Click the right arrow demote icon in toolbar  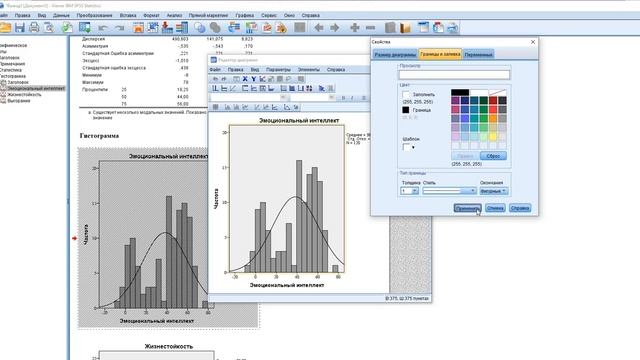[x=335, y=28]
